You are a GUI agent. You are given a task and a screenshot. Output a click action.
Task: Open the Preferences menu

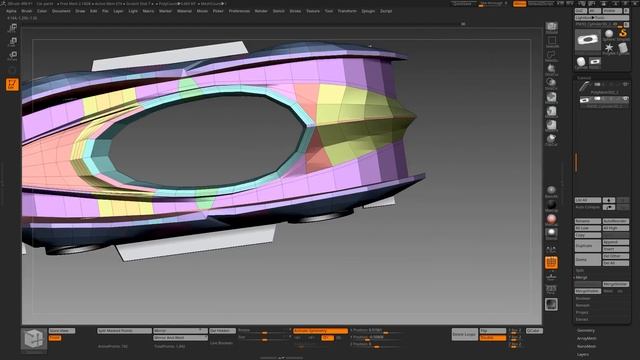pos(239,11)
